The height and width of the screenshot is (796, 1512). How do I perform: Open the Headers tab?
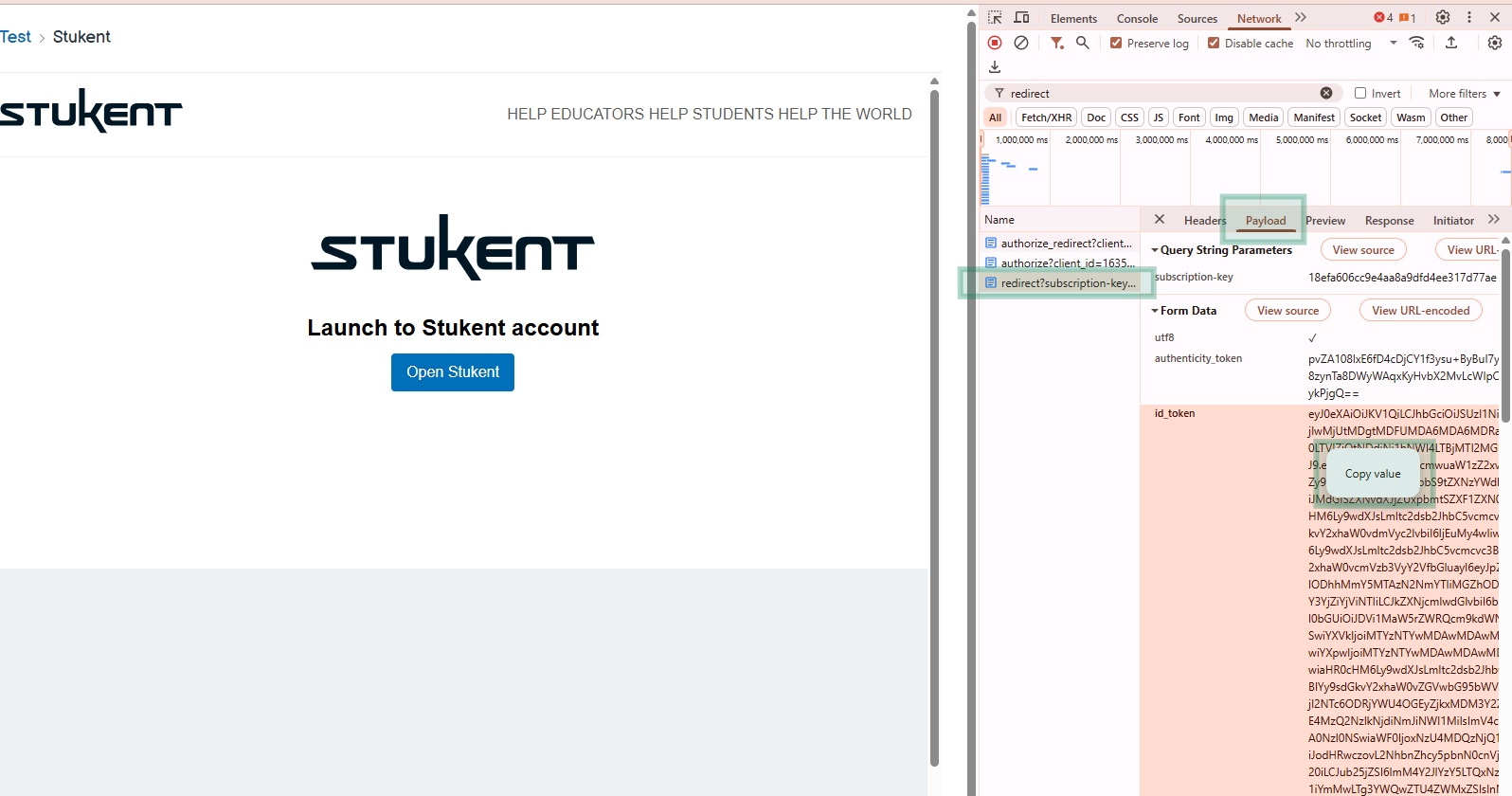[x=1205, y=220]
